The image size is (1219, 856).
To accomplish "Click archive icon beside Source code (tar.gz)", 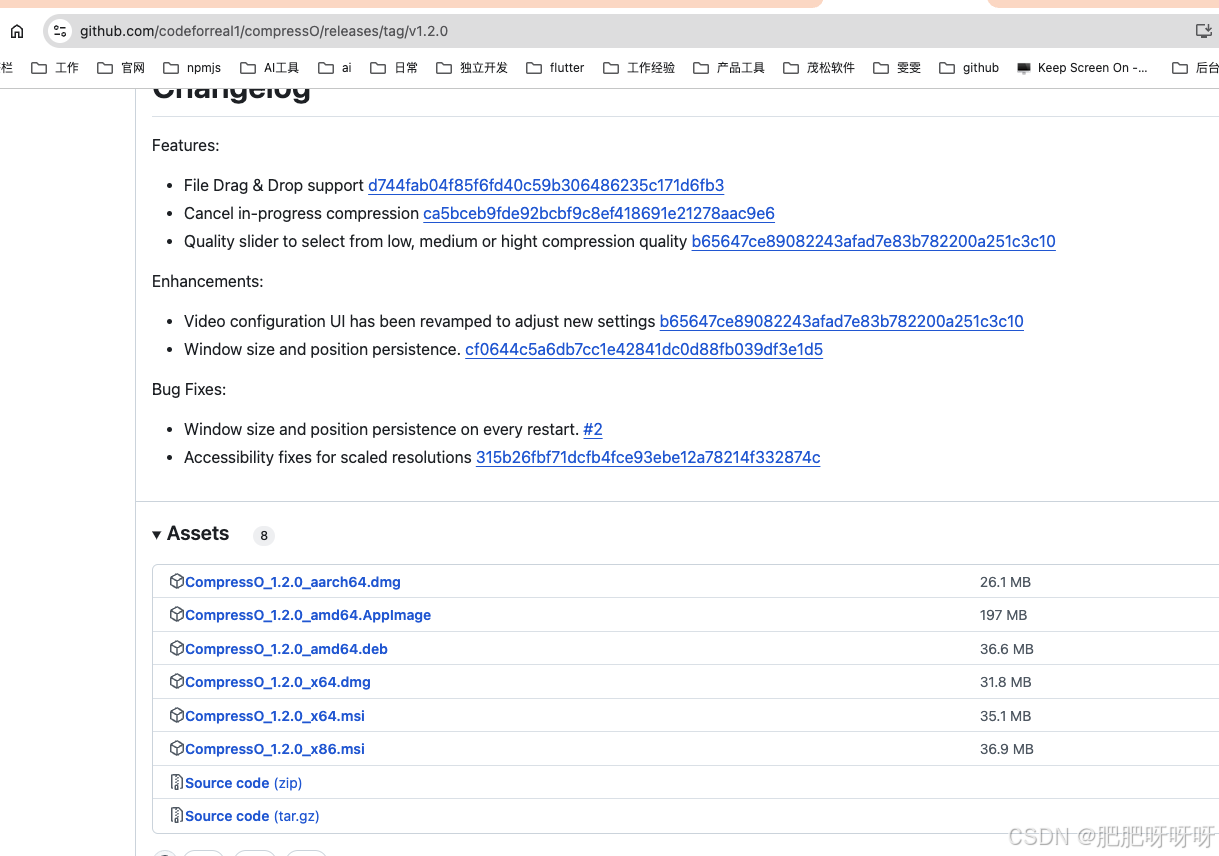I will 177,815.
